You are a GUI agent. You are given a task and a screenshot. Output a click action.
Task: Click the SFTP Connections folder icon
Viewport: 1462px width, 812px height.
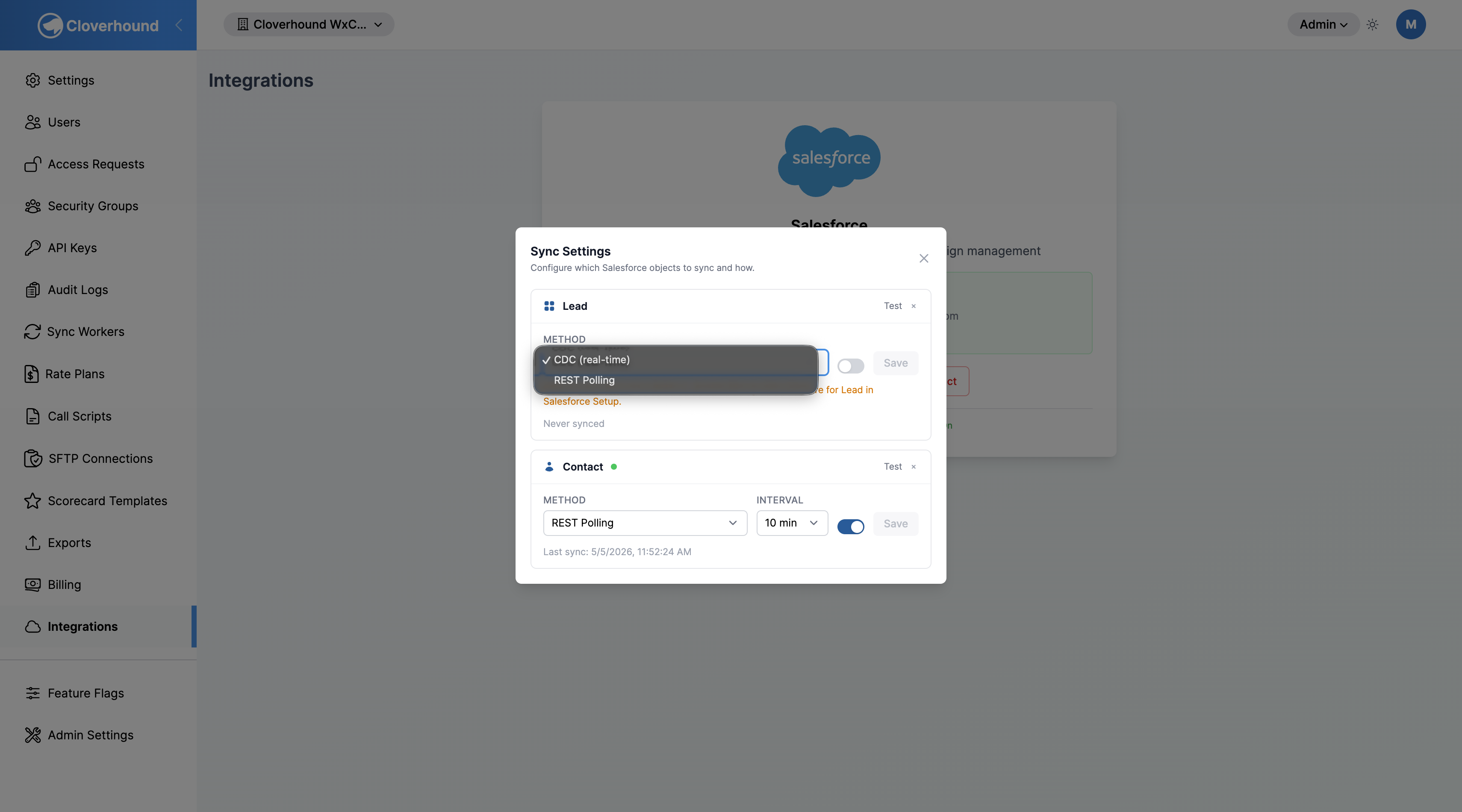tap(33, 459)
